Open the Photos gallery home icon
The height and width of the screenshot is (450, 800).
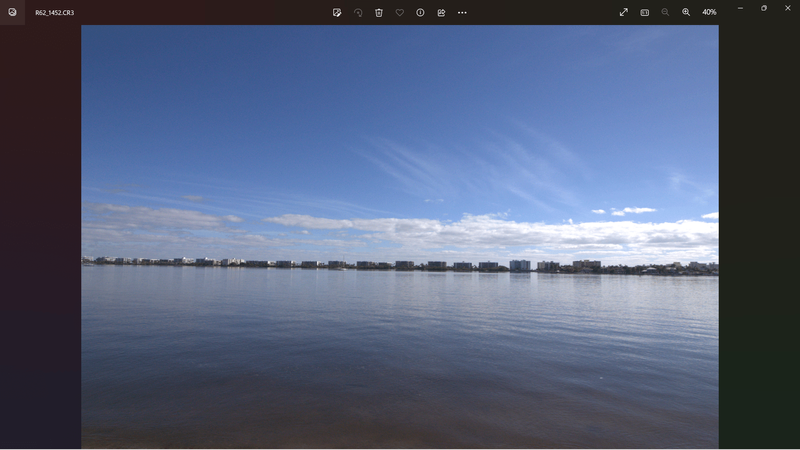[x=12, y=12]
